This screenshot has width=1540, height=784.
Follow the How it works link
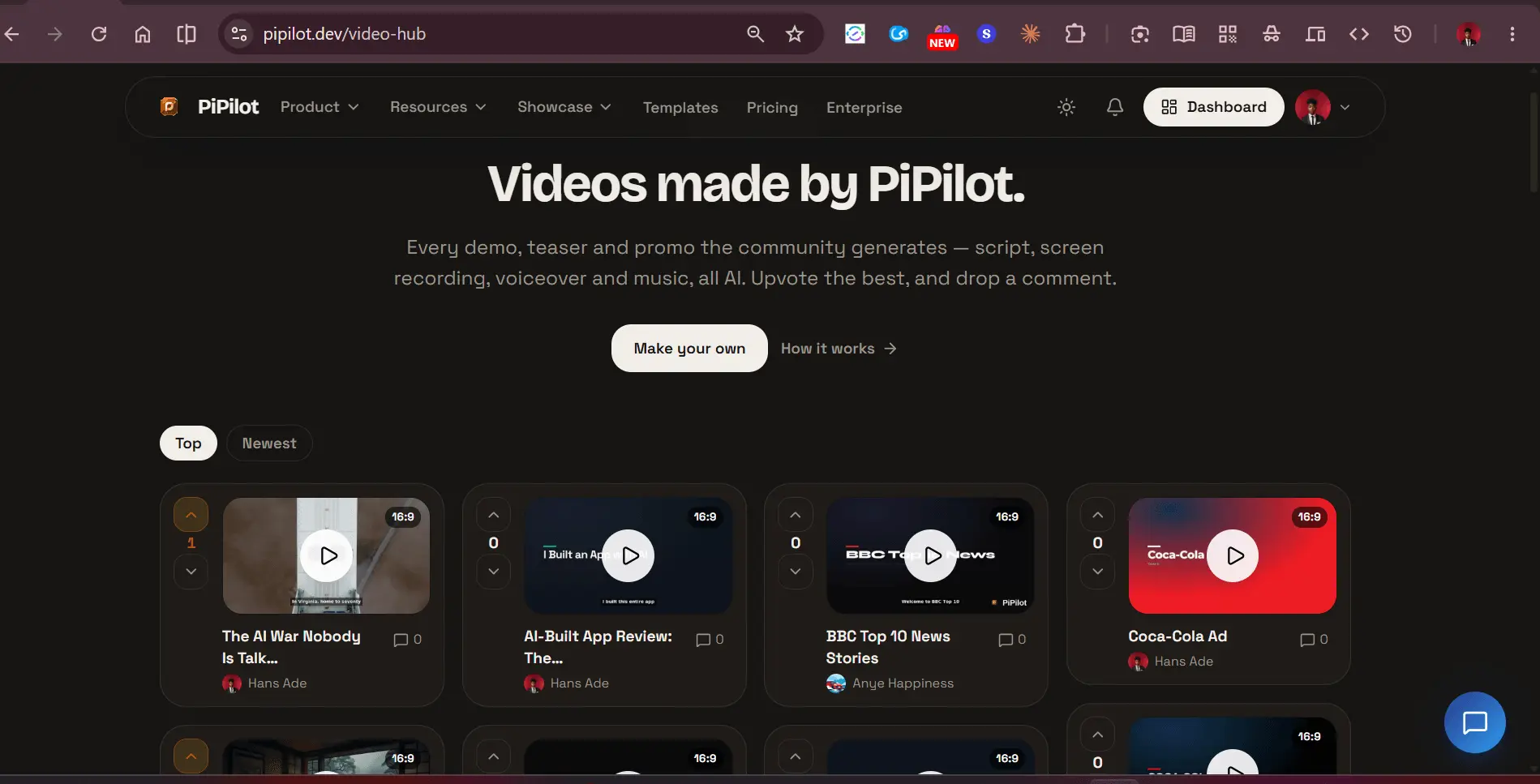coord(839,349)
